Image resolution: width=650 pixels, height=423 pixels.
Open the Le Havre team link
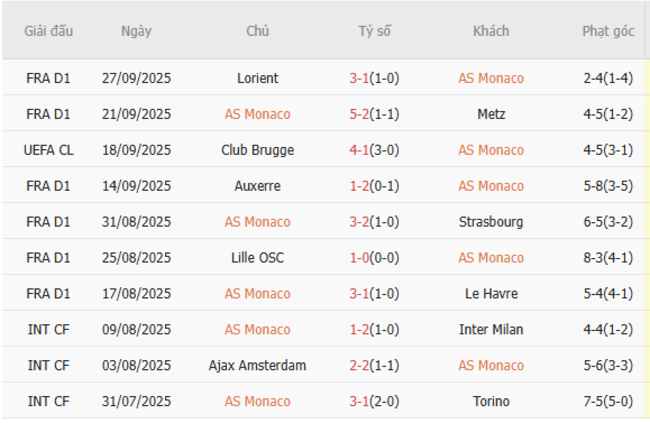[491, 294]
